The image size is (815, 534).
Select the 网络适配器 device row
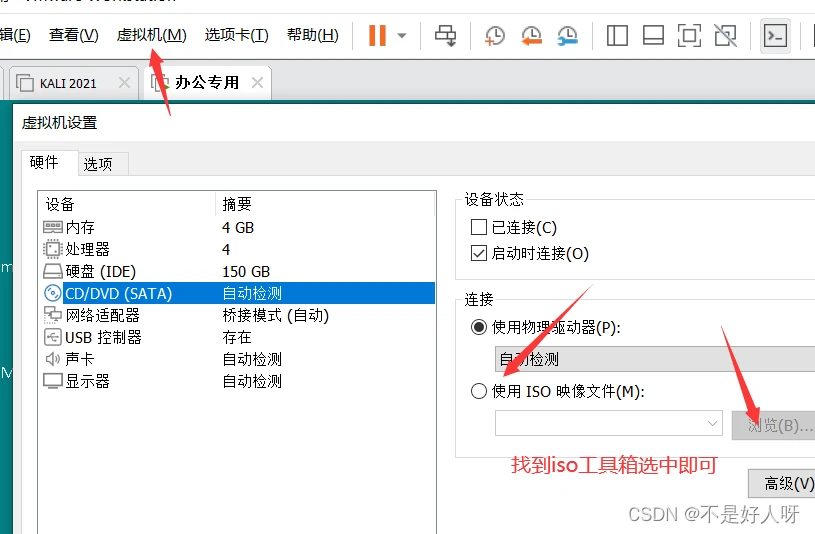coord(237,315)
